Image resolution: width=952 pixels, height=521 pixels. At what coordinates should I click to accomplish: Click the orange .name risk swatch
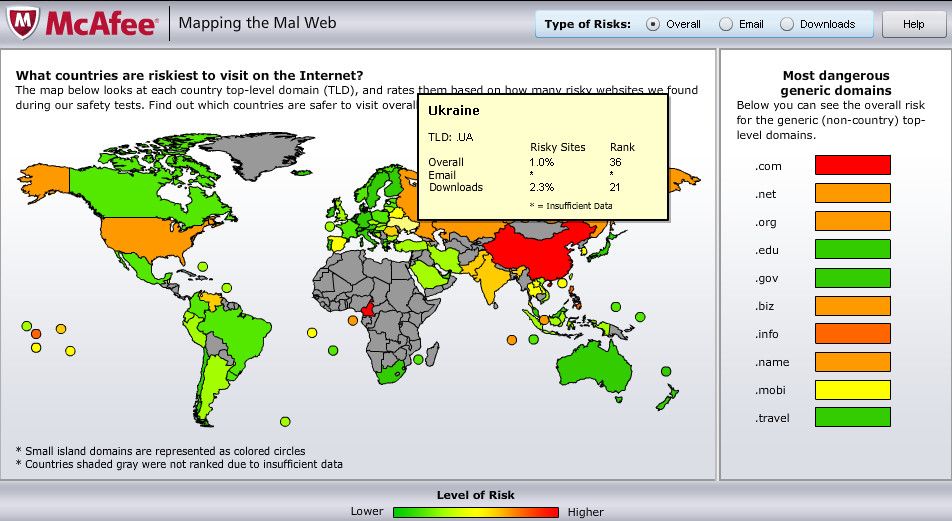pos(852,361)
